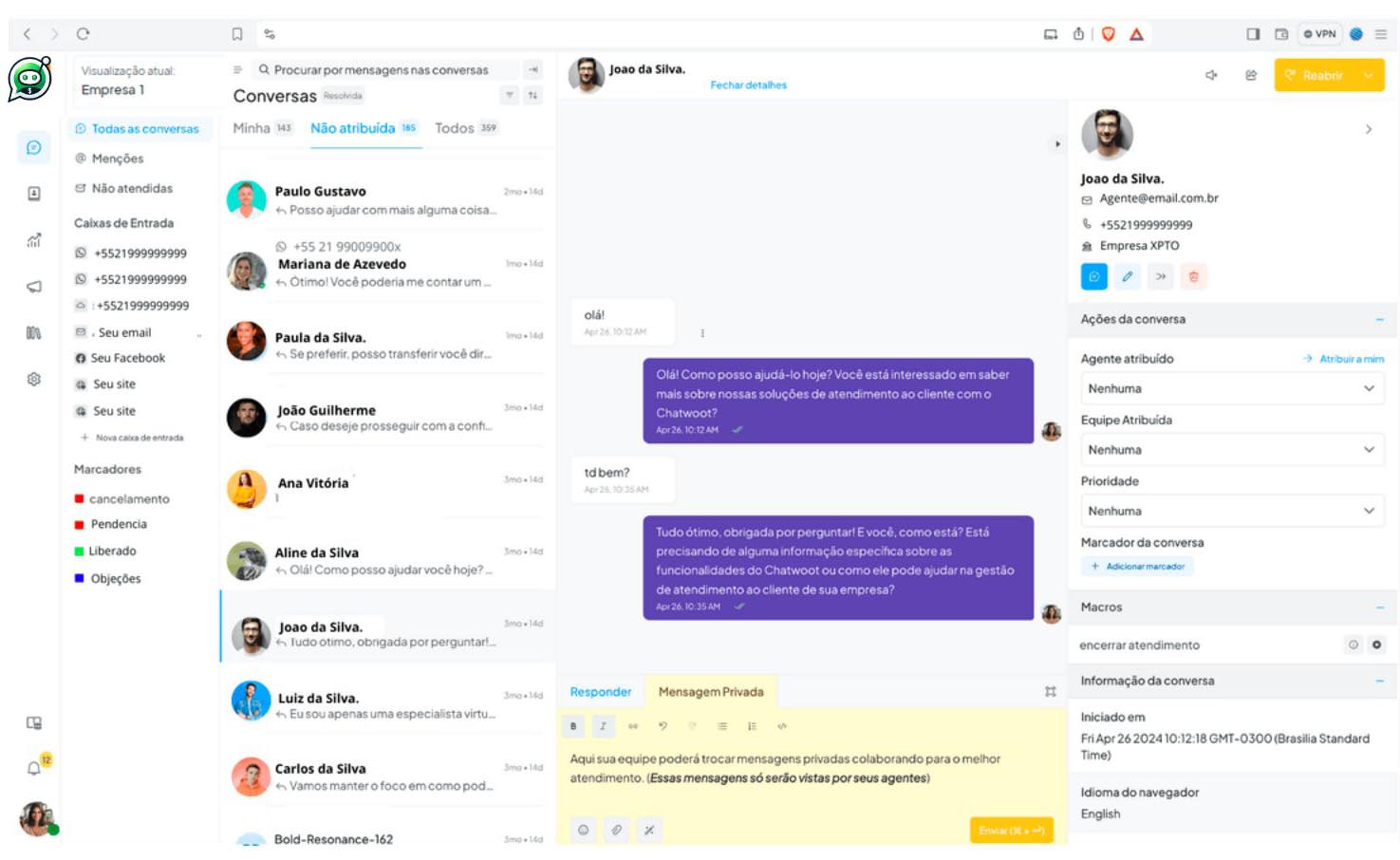Open the Contacts icon in left sidebar

click(x=34, y=194)
